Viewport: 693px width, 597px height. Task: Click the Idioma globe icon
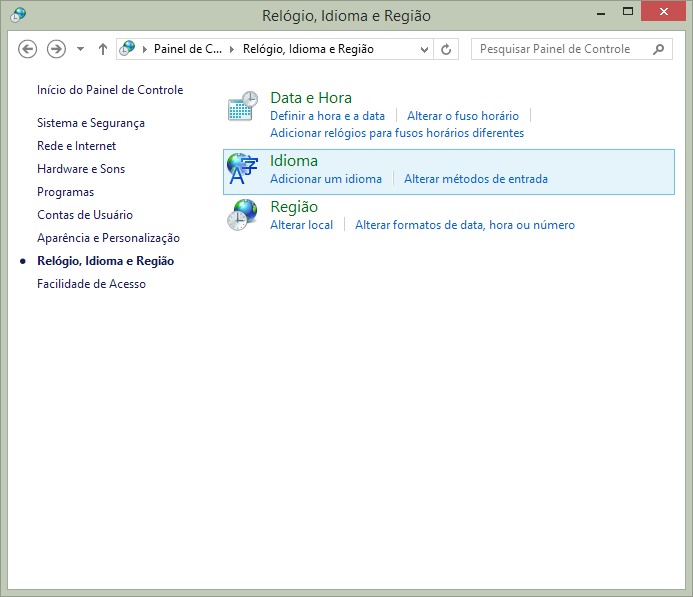tap(242, 169)
